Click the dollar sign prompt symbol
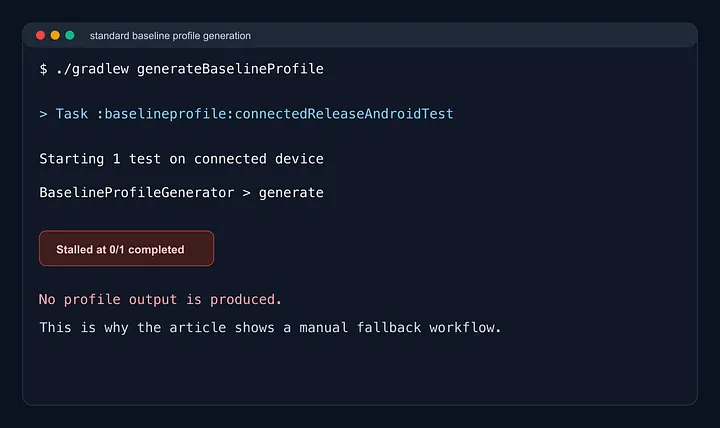 43,69
